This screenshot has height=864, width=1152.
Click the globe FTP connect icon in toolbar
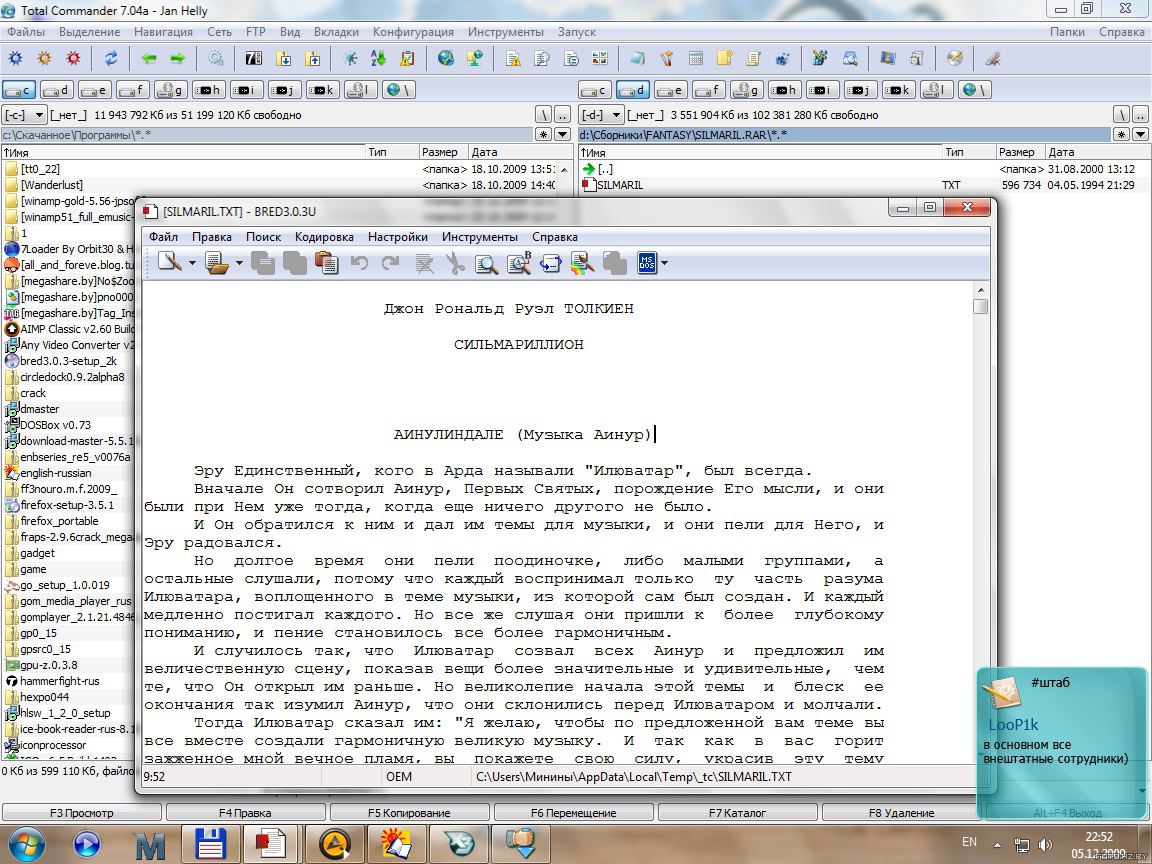point(445,58)
